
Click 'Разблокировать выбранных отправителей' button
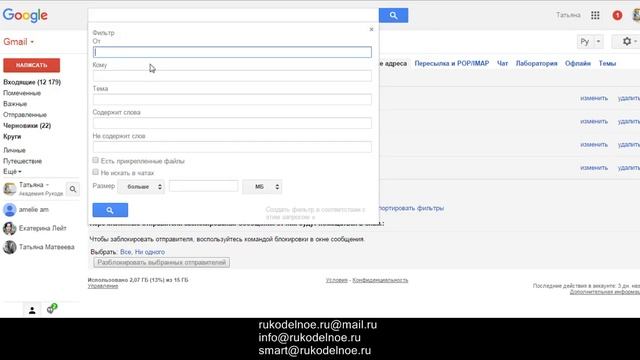click(162, 262)
